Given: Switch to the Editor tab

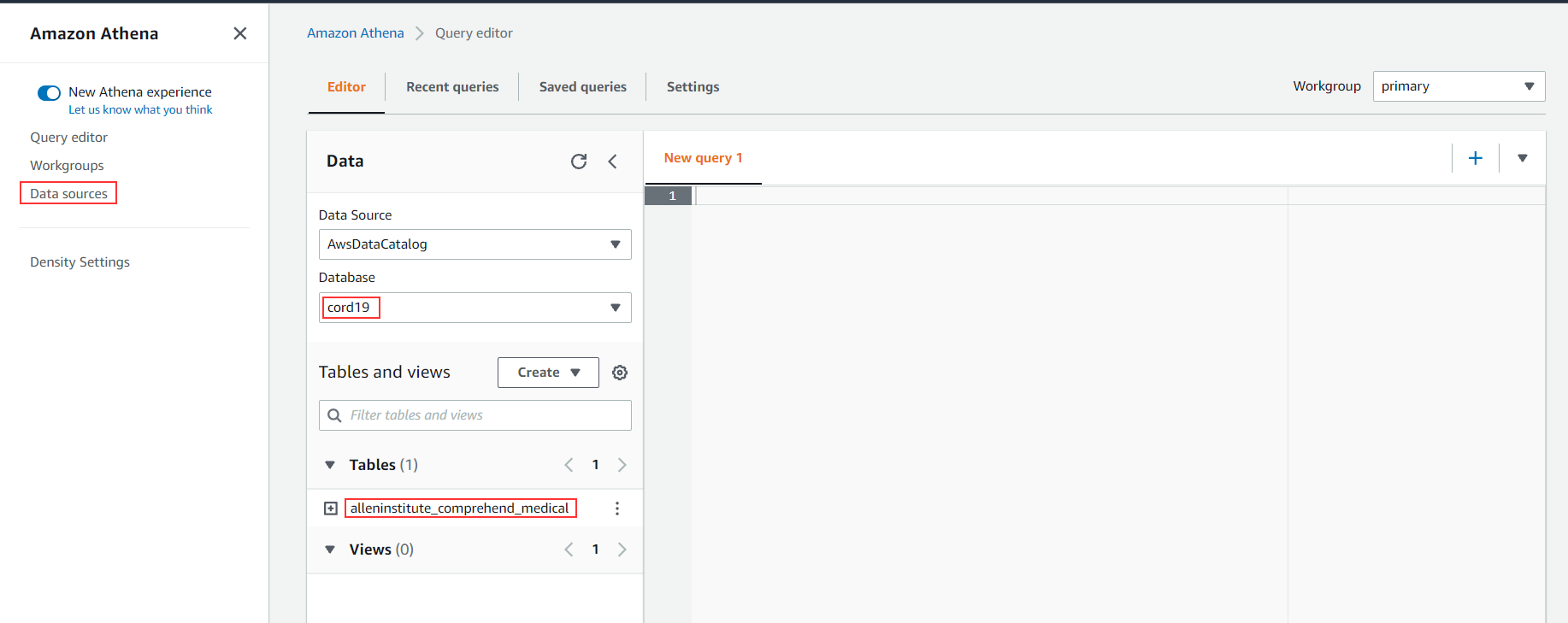Looking at the screenshot, I should click(x=346, y=87).
